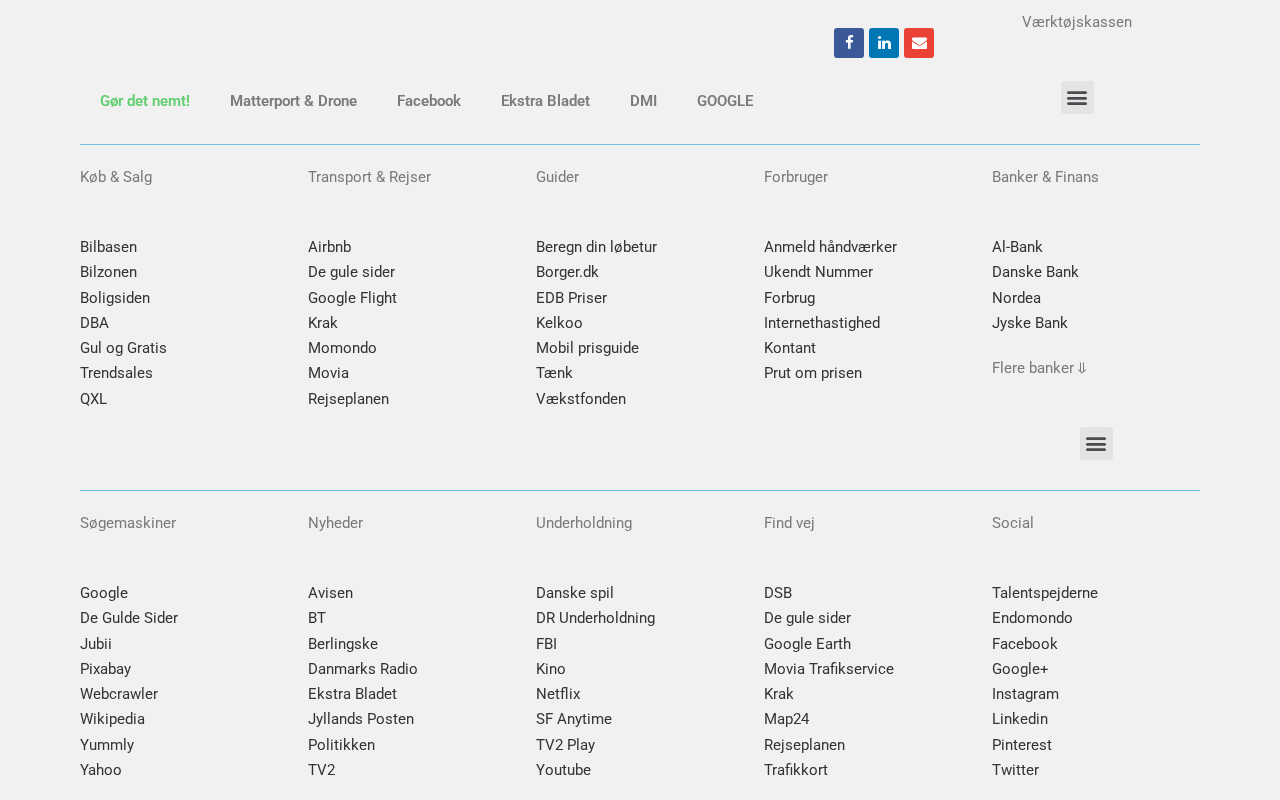Go to Danske Bank

click(x=1035, y=272)
